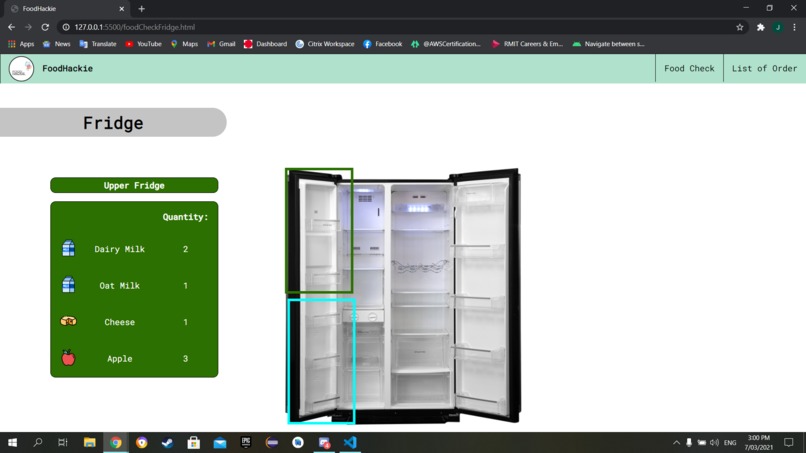
Task: Click the Dairy Milk quantity 2
Action: point(186,249)
